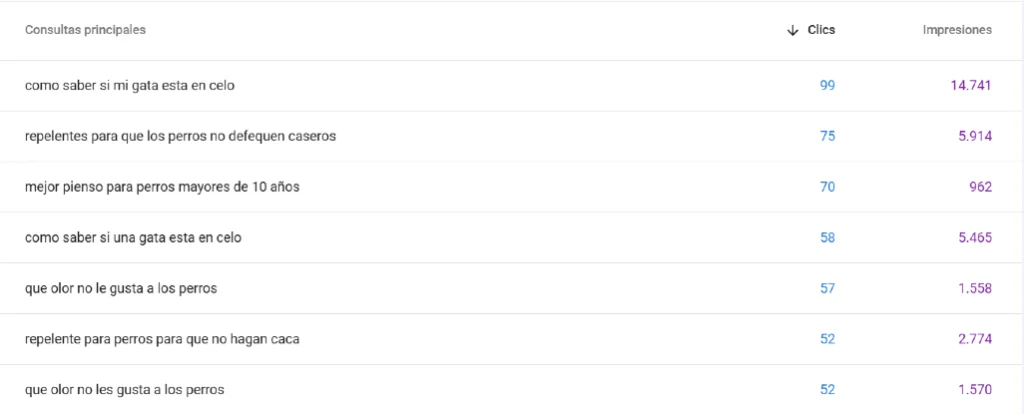Viewport: 1024px width, 414px height.
Task: Select the 5.914 impressions cell
Action: [974, 136]
